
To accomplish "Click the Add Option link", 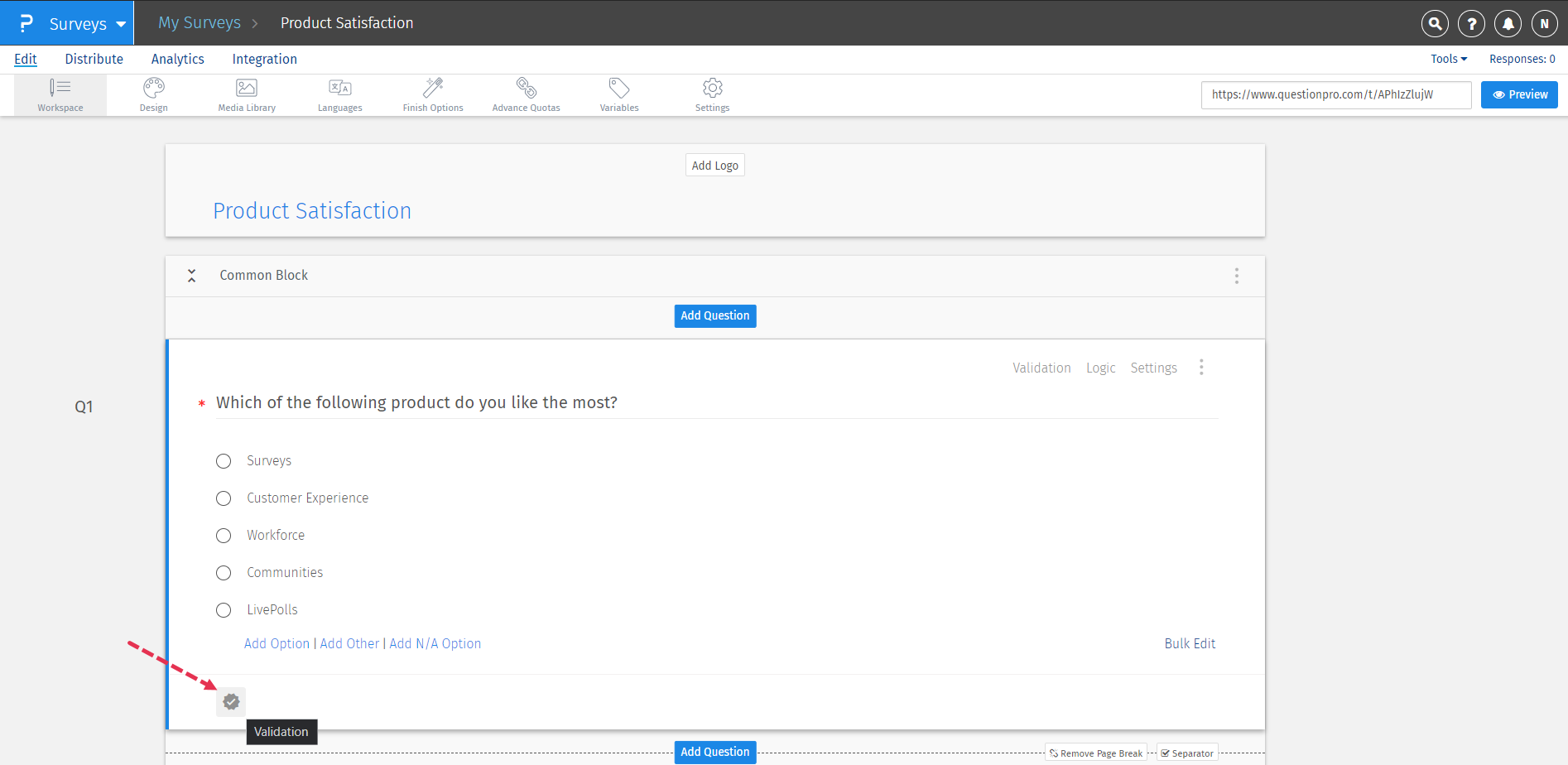I will 277,643.
